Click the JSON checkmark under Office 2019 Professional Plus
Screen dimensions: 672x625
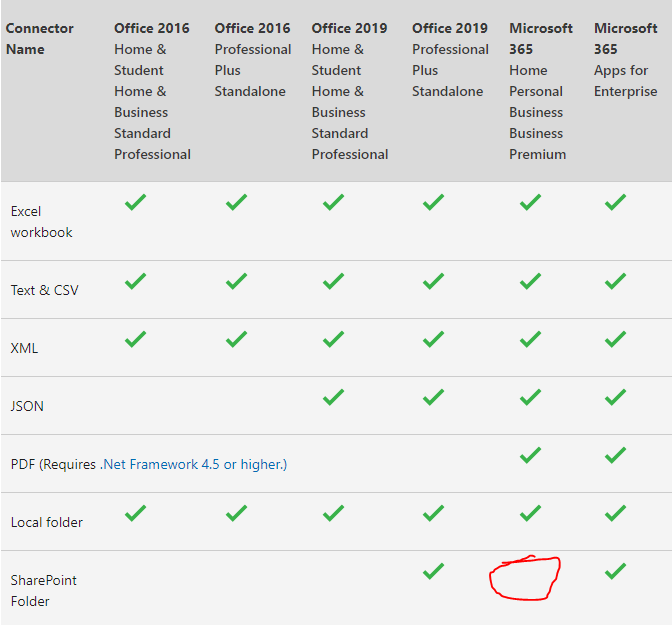coord(433,397)
